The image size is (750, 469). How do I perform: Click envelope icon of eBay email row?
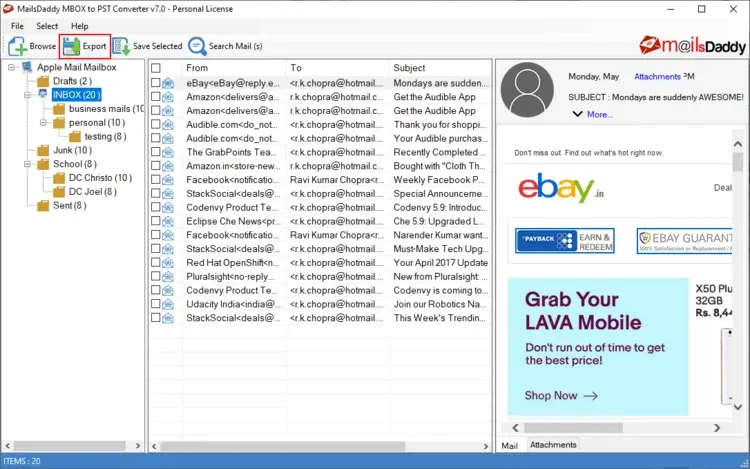[x=167, y=83]
